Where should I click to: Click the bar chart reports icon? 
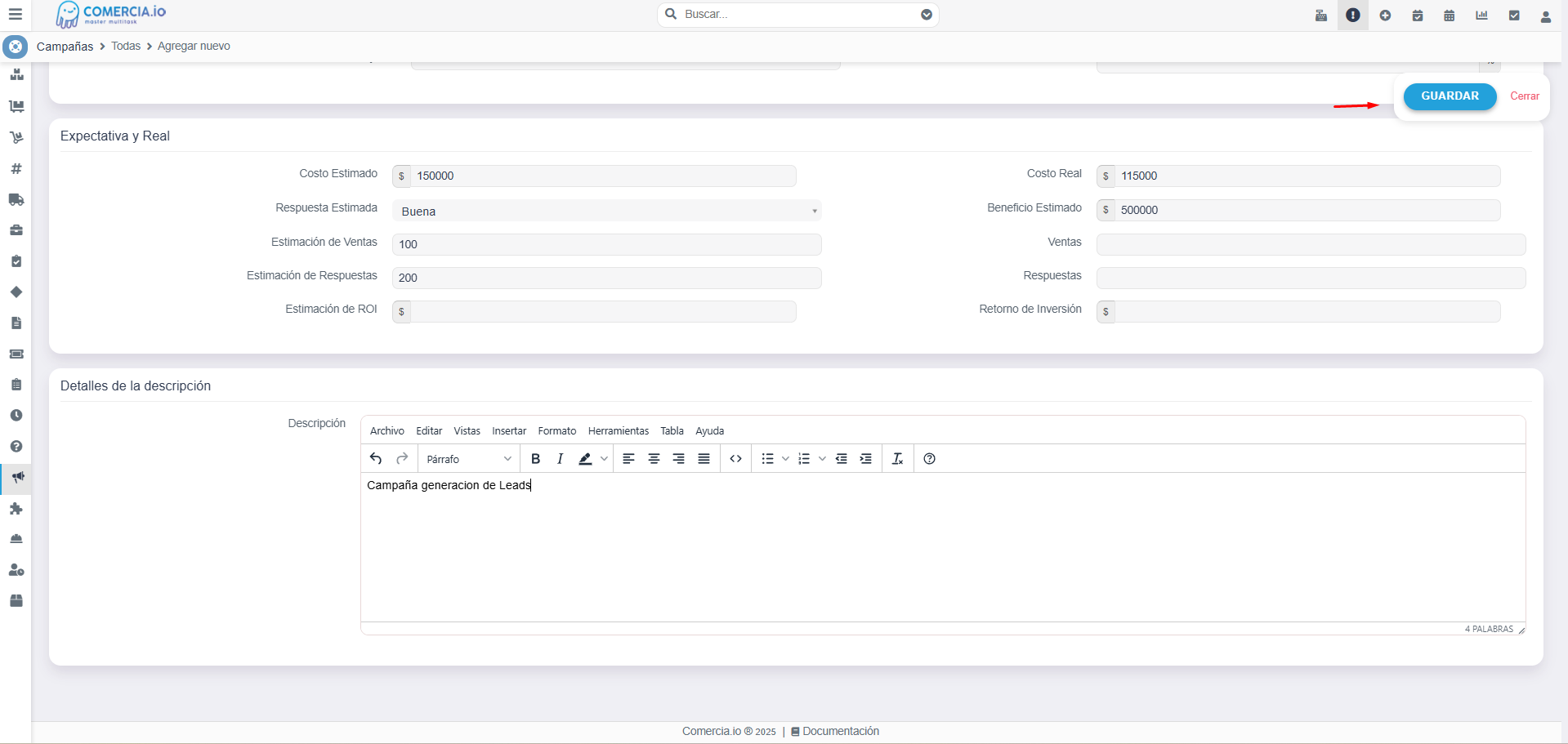(1481, 16)
